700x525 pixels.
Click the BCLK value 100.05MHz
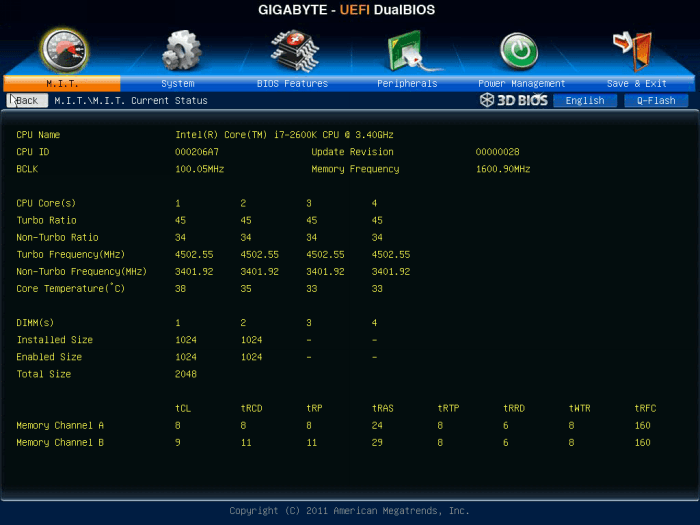(x=200, y=169)
